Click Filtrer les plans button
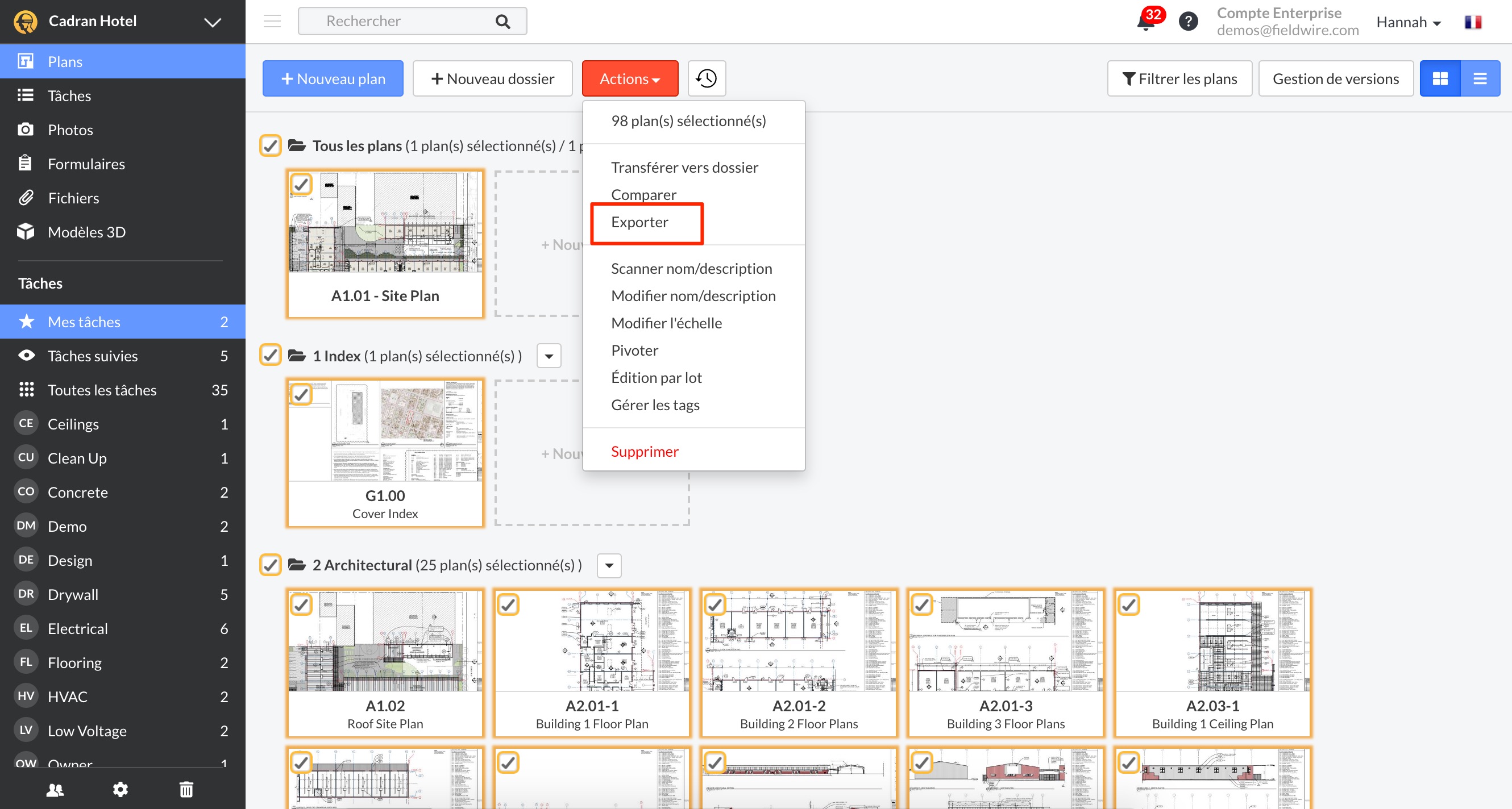 1179,78
